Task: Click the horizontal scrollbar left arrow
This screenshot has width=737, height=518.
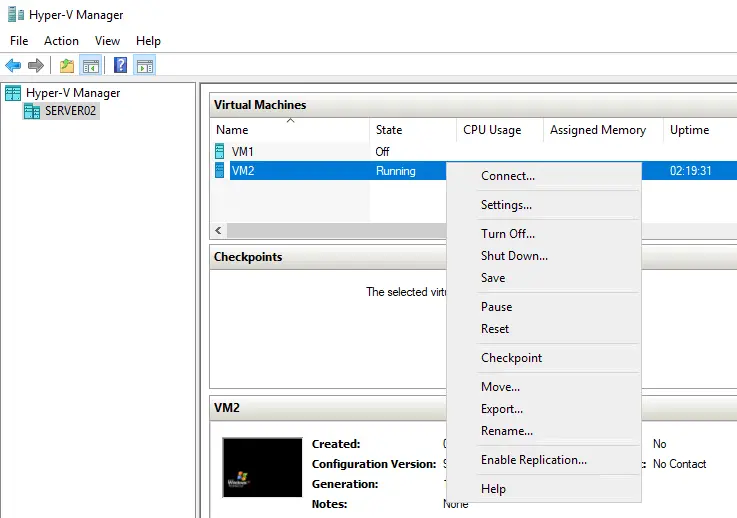Action: [219, 231]
